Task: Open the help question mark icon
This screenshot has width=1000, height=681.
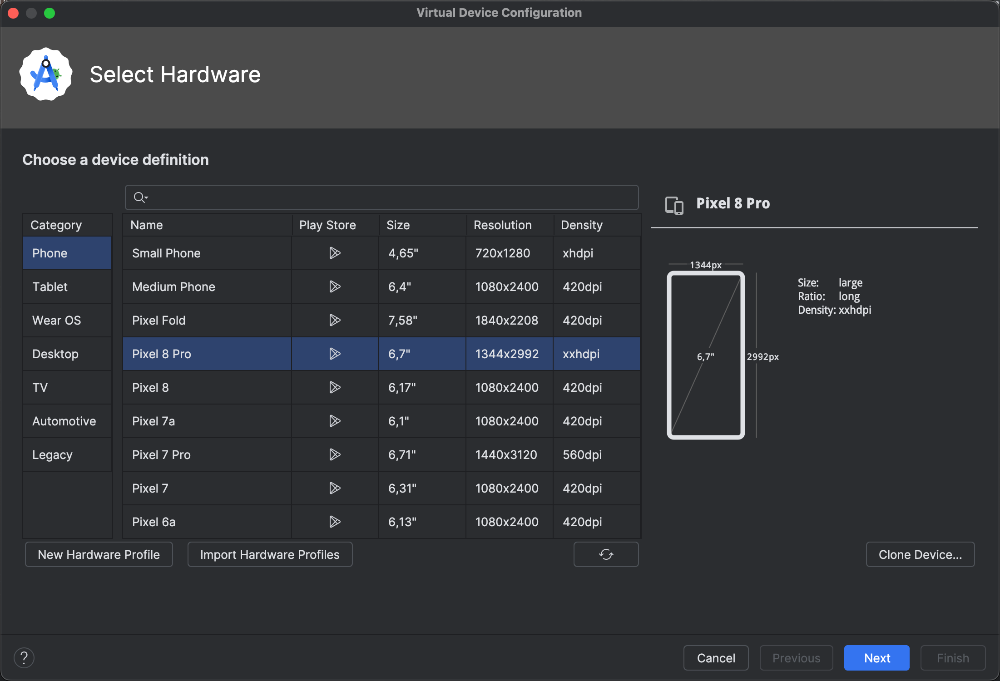Action: click(24, 658)
